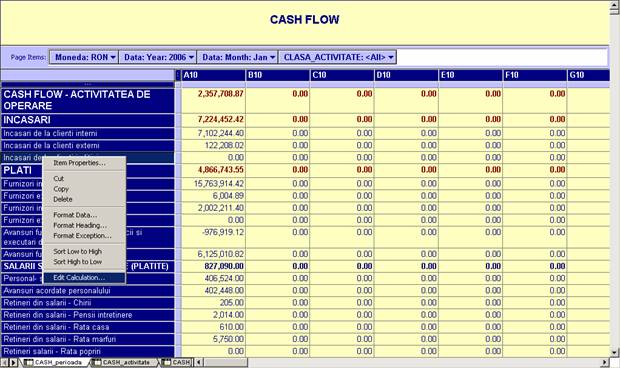620x368 pixels.
Task: Switch to the CASH_activitate worksheet tab
Action: pos(123,362)
